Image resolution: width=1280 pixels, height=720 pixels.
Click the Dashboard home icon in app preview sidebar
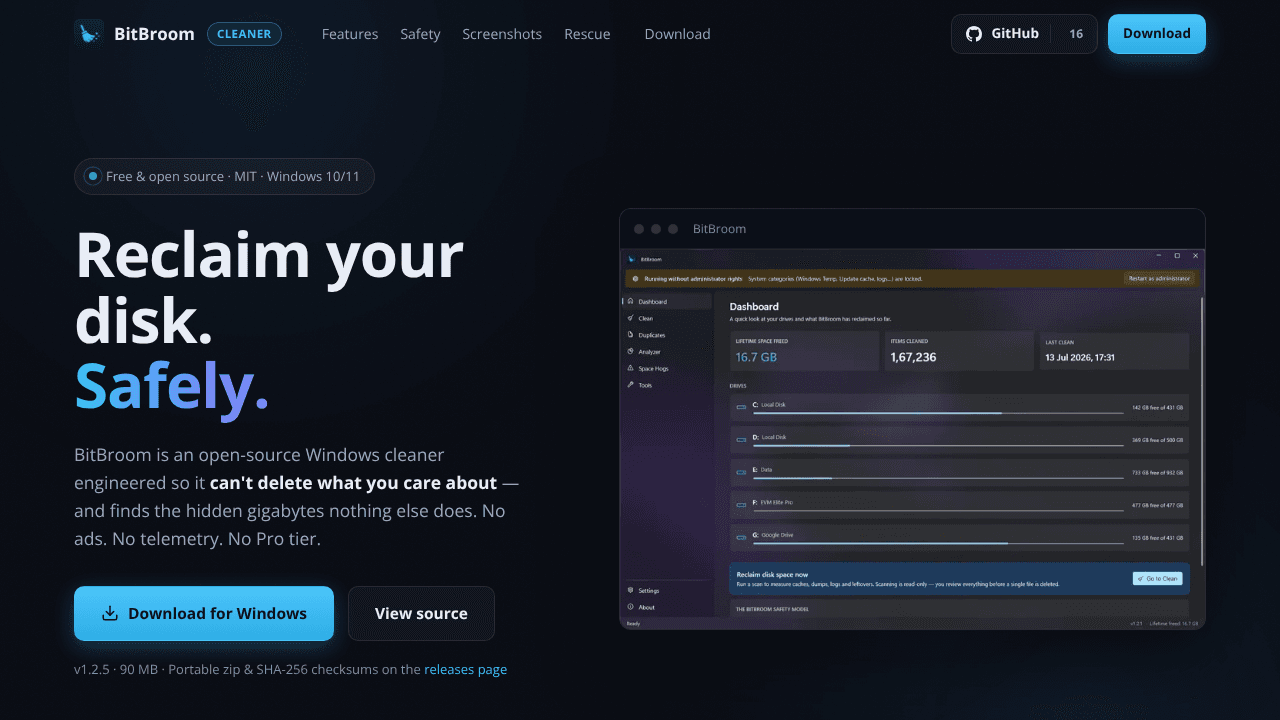(x=631, y=302)
